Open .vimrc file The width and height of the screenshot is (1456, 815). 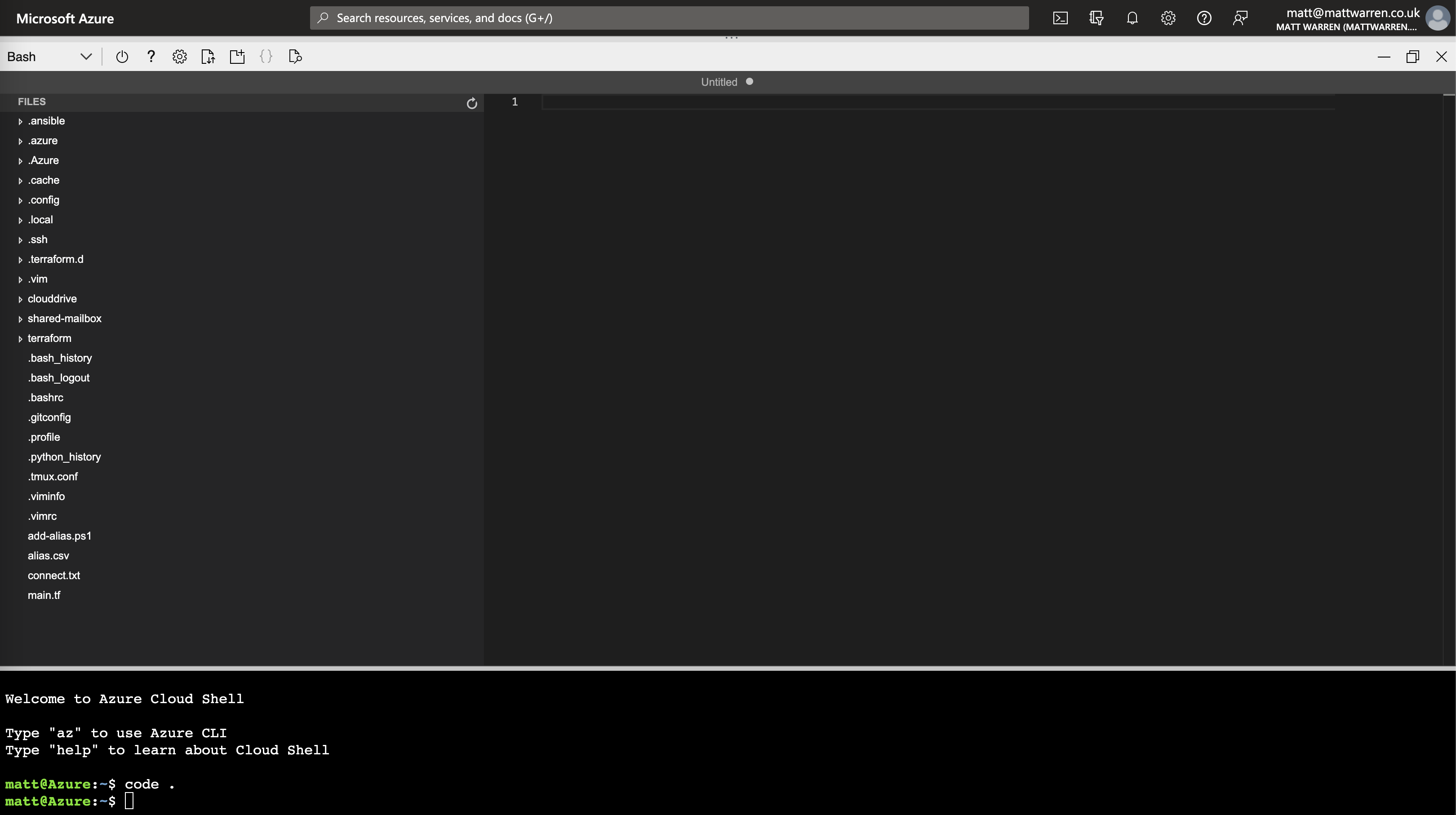(42, 517)
